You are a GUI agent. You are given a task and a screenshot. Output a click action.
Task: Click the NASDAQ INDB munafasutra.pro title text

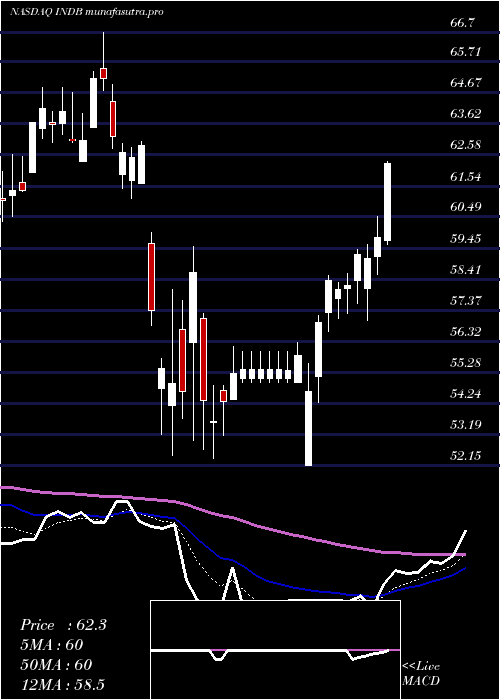click(x=86, y=12)
